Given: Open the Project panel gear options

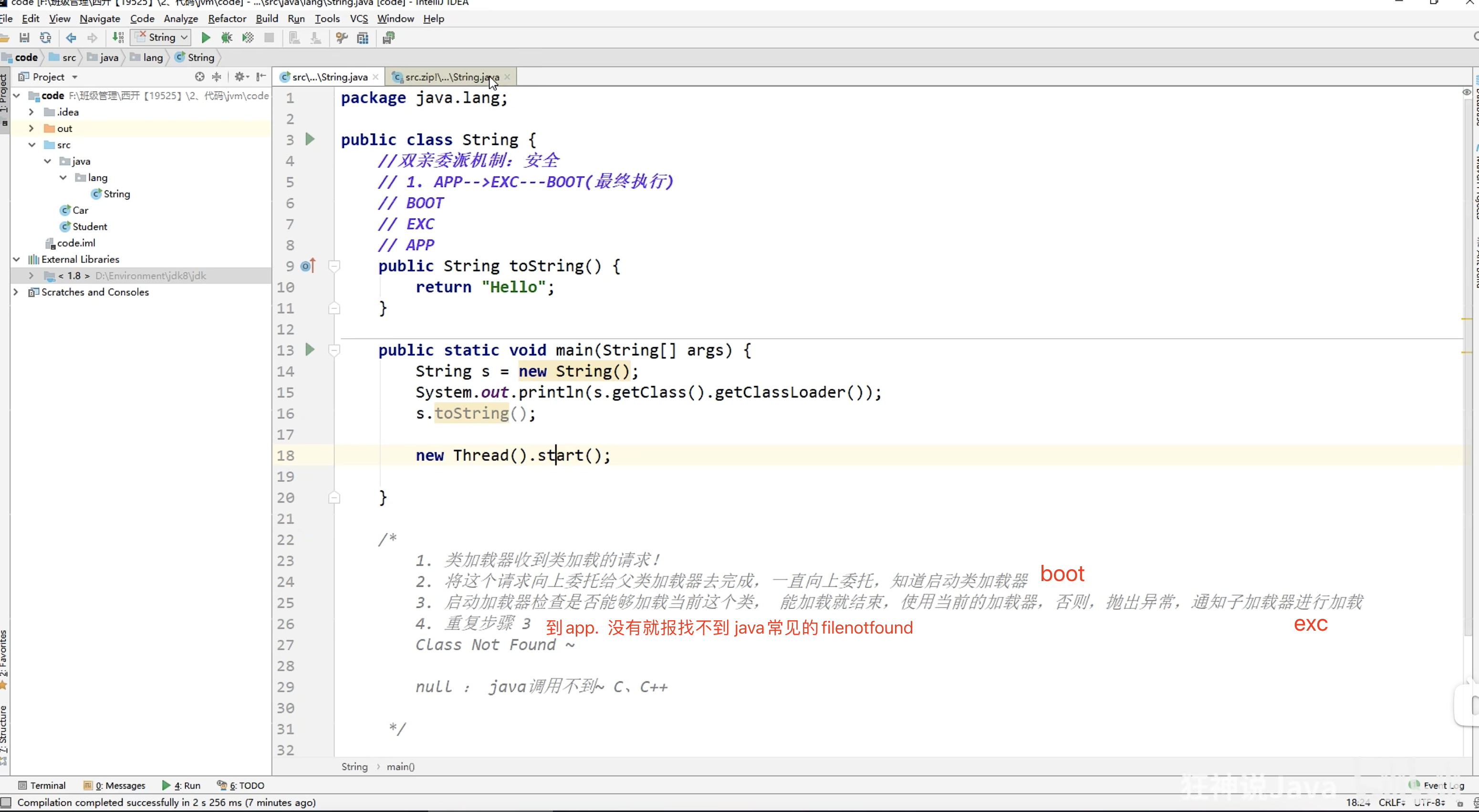Looking at the screenshot, I should [x=241, y=76].
